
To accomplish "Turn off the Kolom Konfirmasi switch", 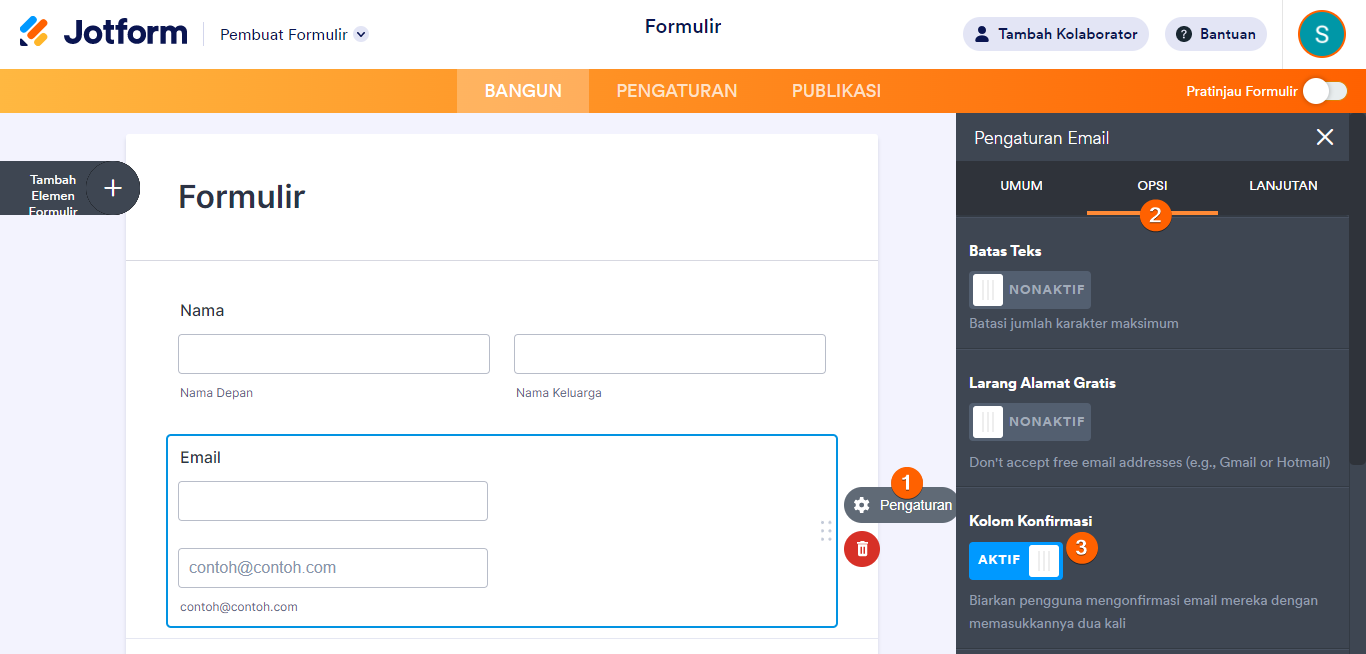I will (x=1016, y=560).
